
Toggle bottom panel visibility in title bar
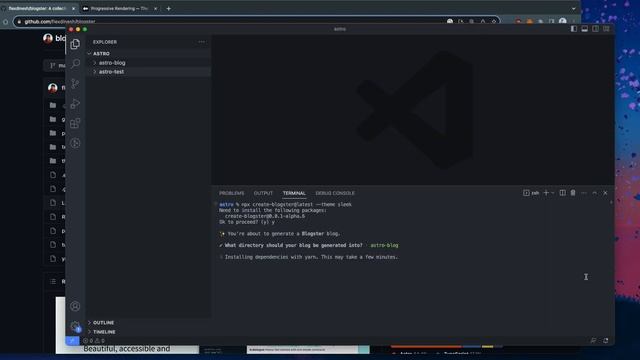coord(584,29)
